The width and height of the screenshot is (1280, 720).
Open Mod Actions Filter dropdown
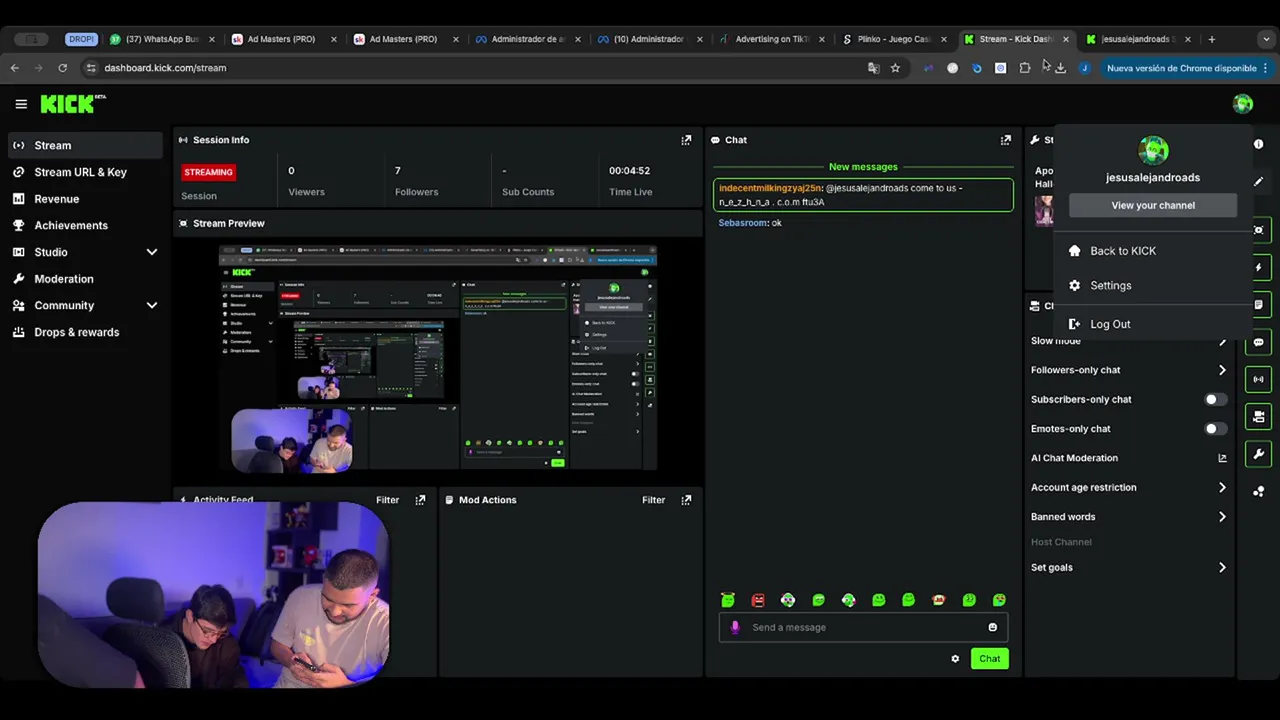(653, 500)
